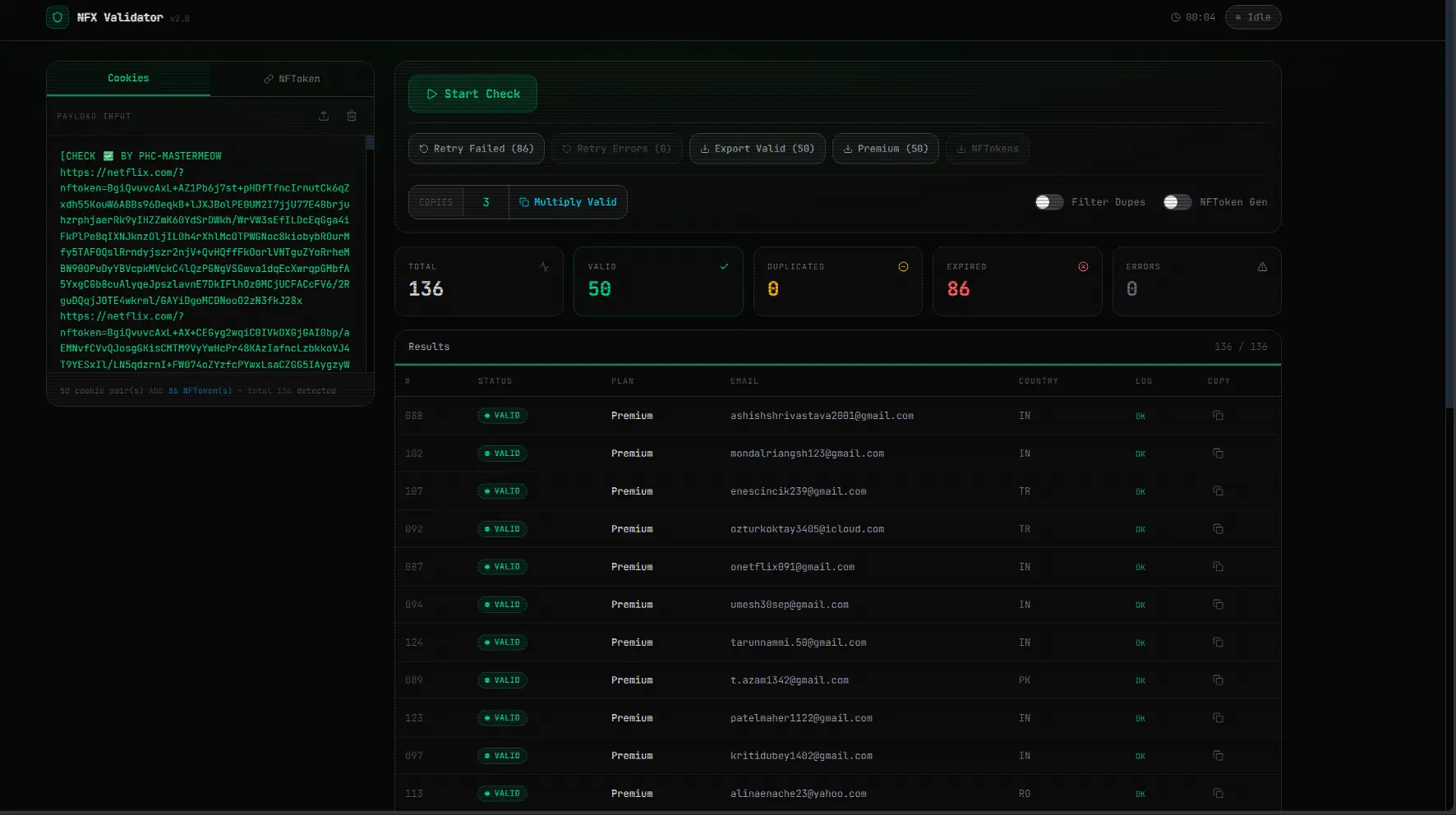1456x815 pixels.
Task: Click the X-circle icon on the Expired card
Action: point(1083,267)
